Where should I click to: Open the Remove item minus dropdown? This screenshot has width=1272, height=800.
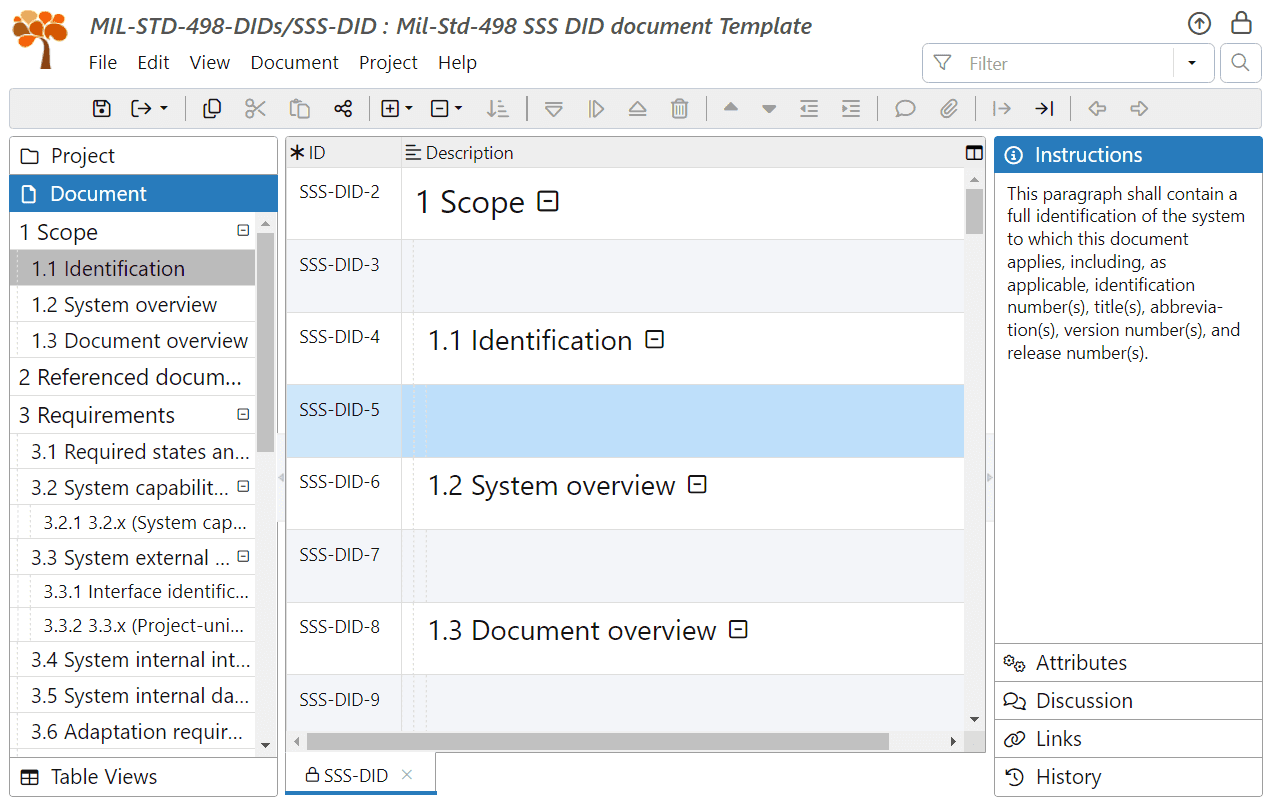point(446,109)
